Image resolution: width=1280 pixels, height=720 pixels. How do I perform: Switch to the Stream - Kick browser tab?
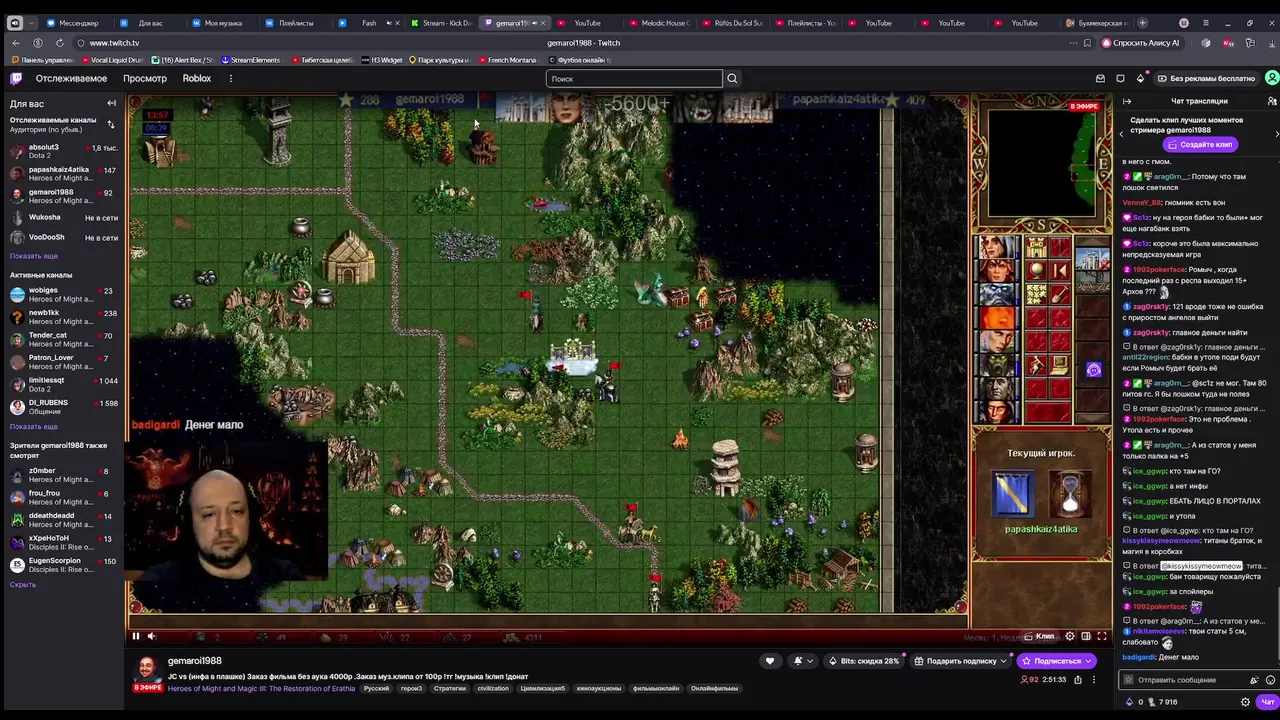(x=441, y=23)
